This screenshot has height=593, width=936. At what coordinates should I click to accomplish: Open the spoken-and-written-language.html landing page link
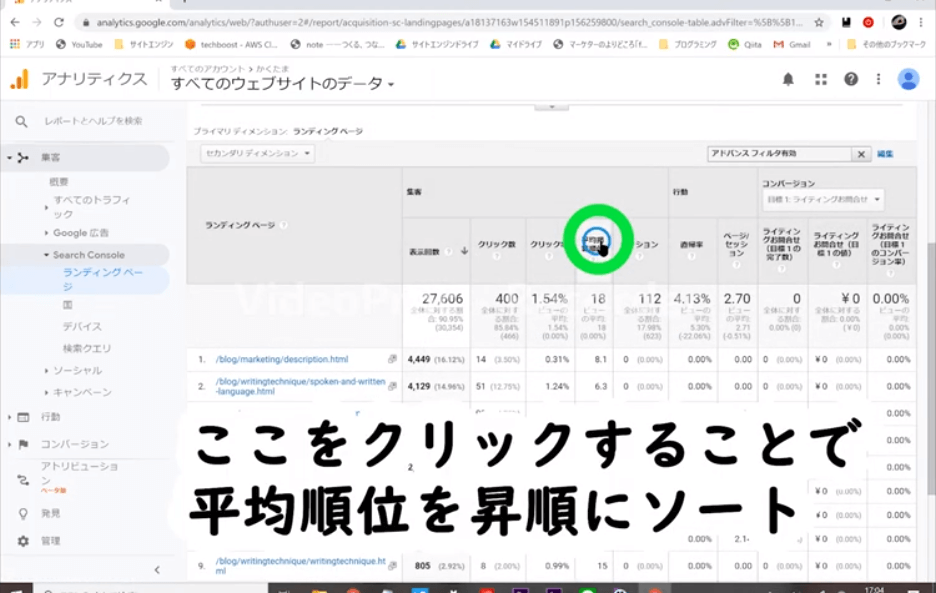pyautogui.click(x=300, y=386)
